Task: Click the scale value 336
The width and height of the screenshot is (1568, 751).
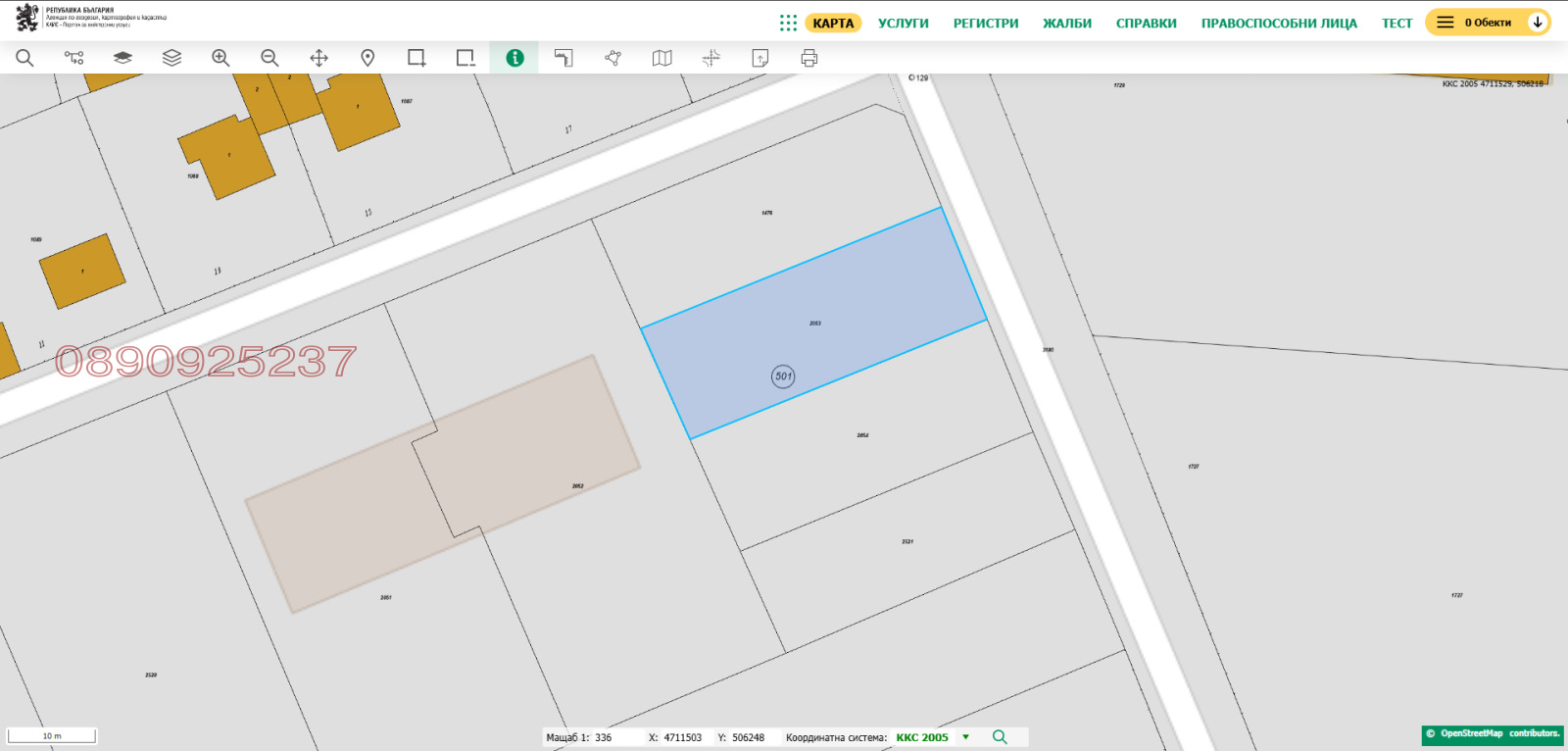Action: 603,737
